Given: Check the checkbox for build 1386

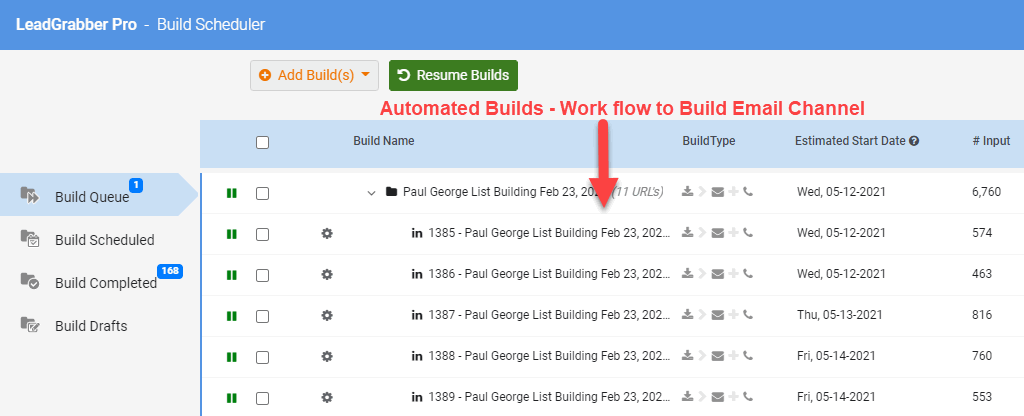Looking at the screenshot, I should tap(263, 276).
